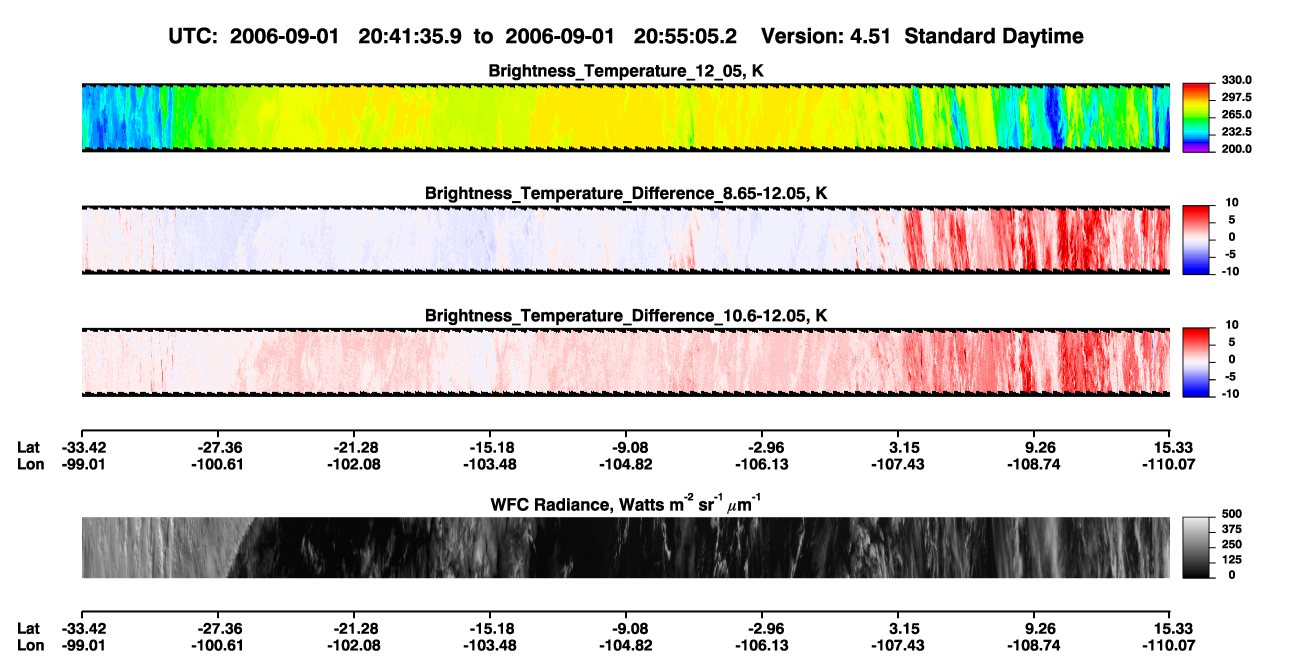
Task: Click longitude -102.08 on the bottom axis
Action: coord(354,646)
